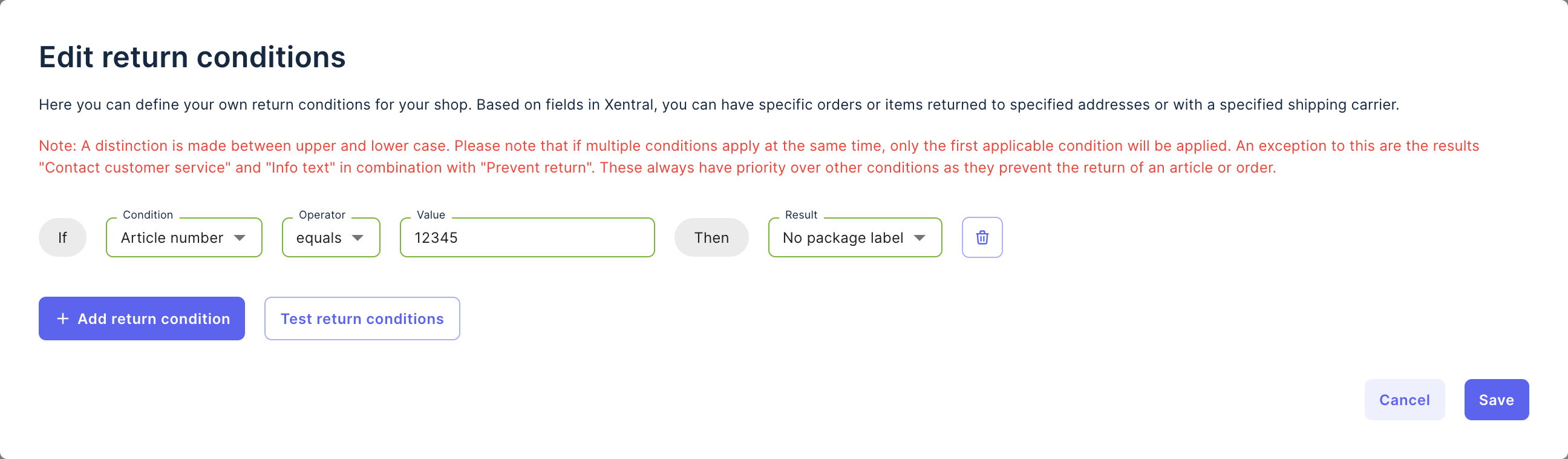Click the "Then" pill label
Image resolution: width=1568 pixels, height=459 pixels.
click(x=711, y=238)
